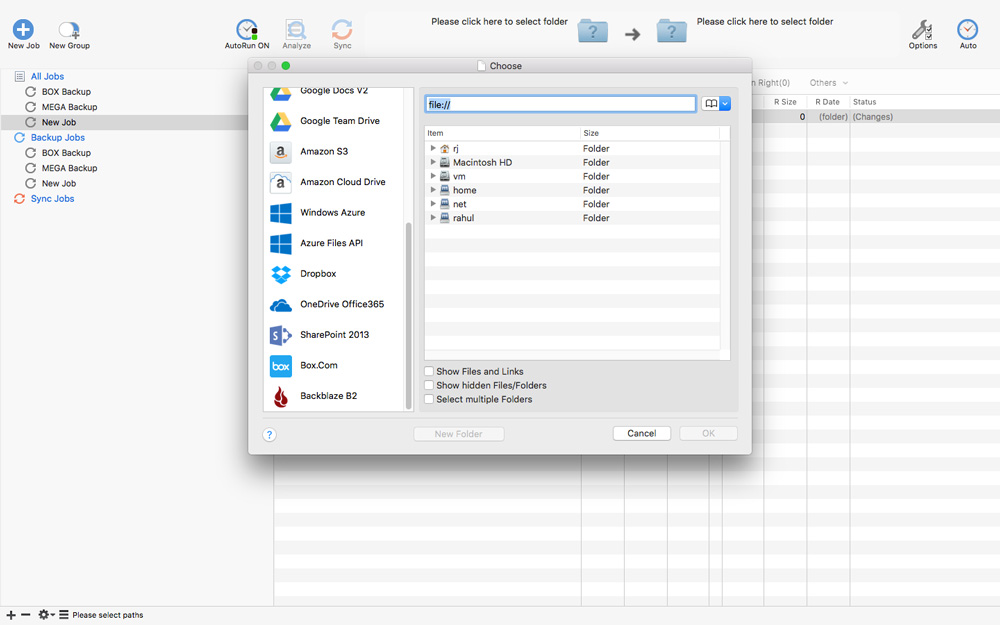Click the Item column header
Viewport: 1000px width, 625px height.
coord(502,133)
